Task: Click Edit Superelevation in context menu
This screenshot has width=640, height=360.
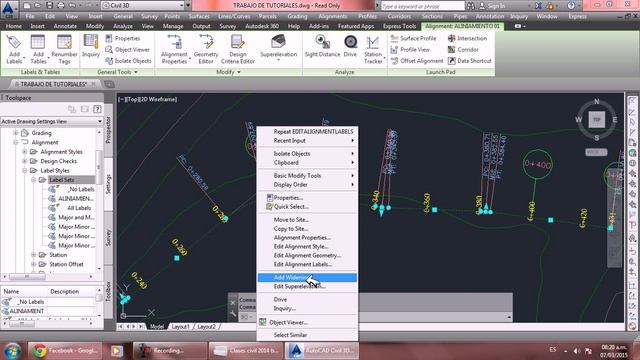Action: click(307, 287)
